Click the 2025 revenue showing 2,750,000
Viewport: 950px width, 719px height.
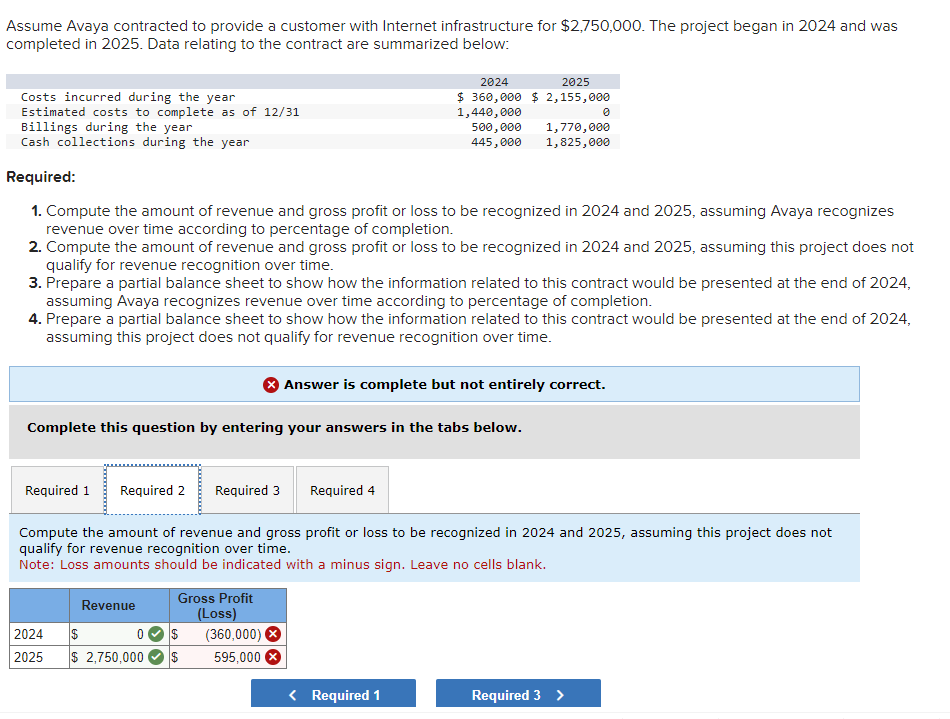(110, 657)
